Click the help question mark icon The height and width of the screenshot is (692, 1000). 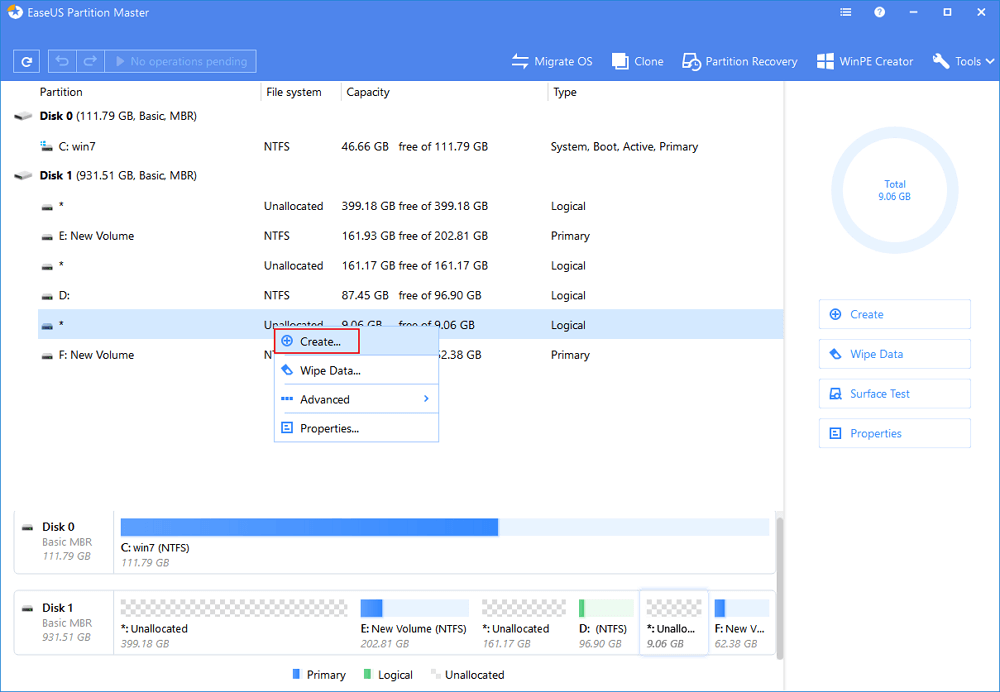pyautogui.click(x=879, y=13)
